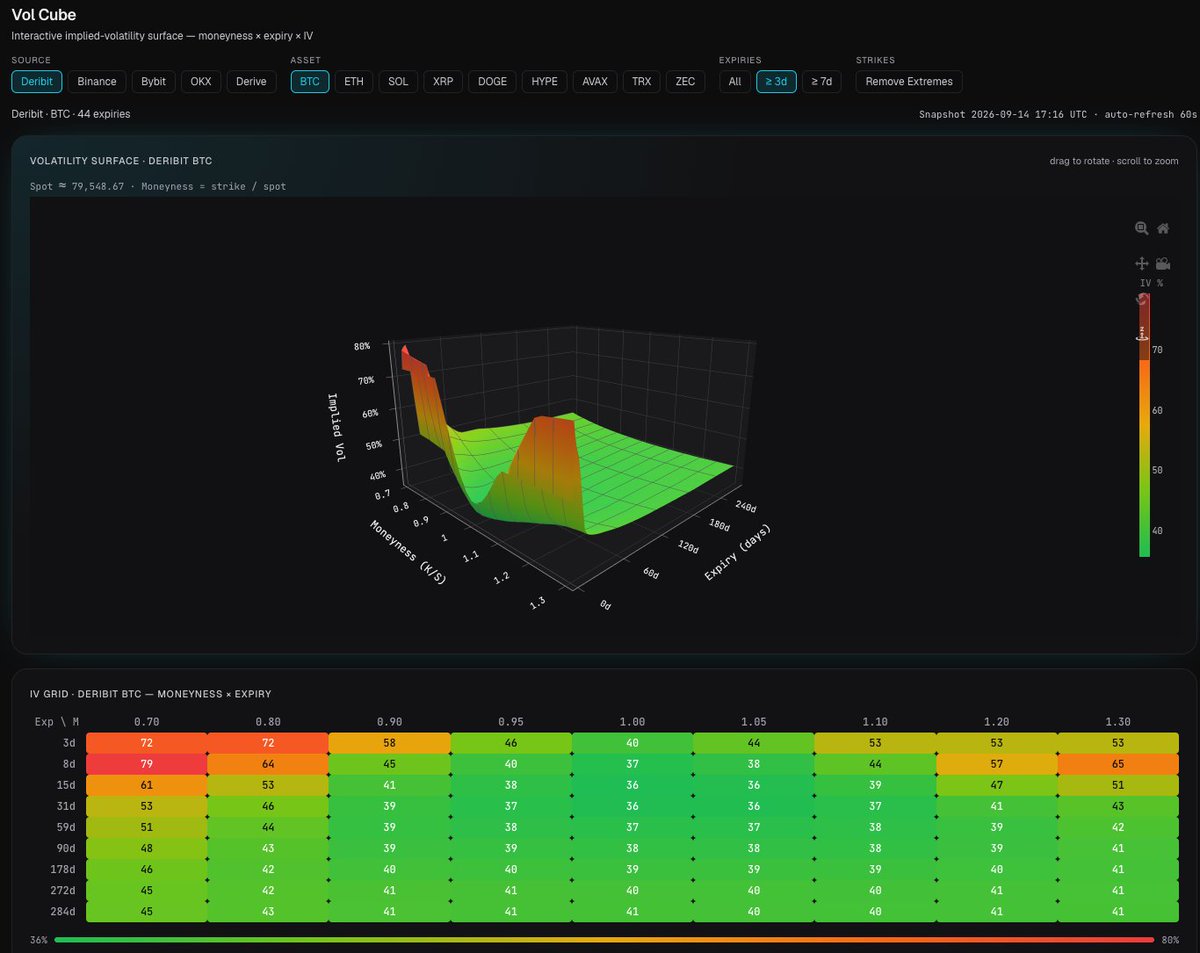Click the red 79 cell in the 8d row
1200x953 pixels.
pyautogui.click(x=147, y=764)
